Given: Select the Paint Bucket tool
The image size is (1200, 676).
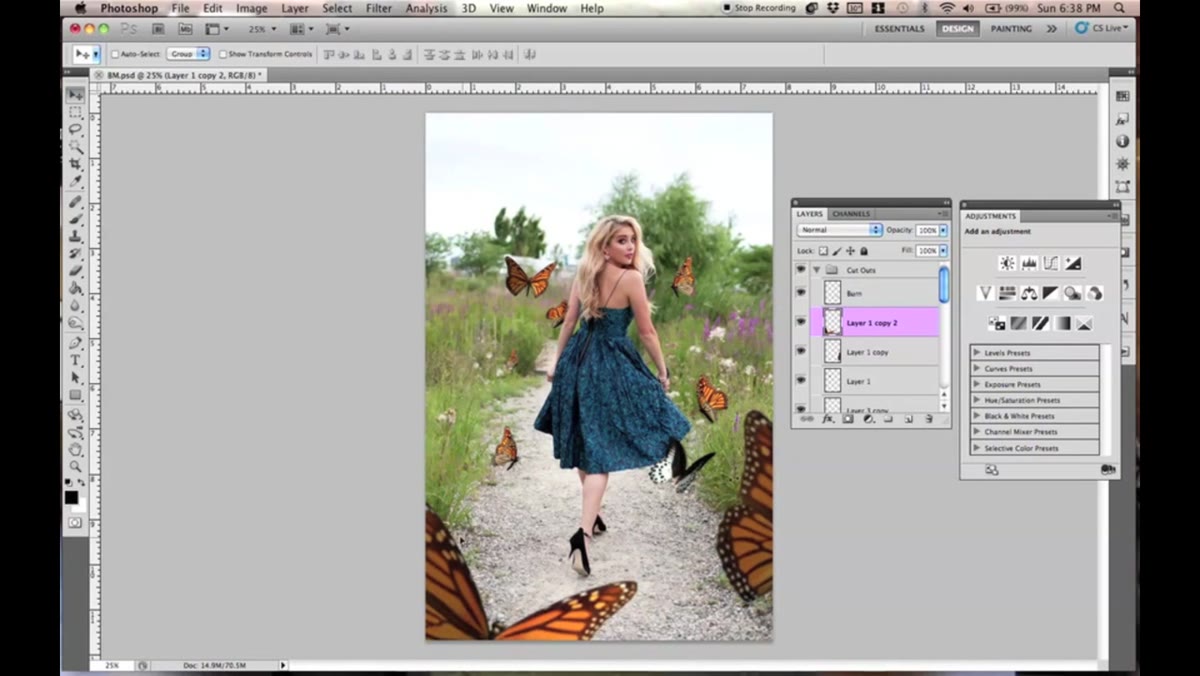Looking at the screenshot, I should (75, 288).
